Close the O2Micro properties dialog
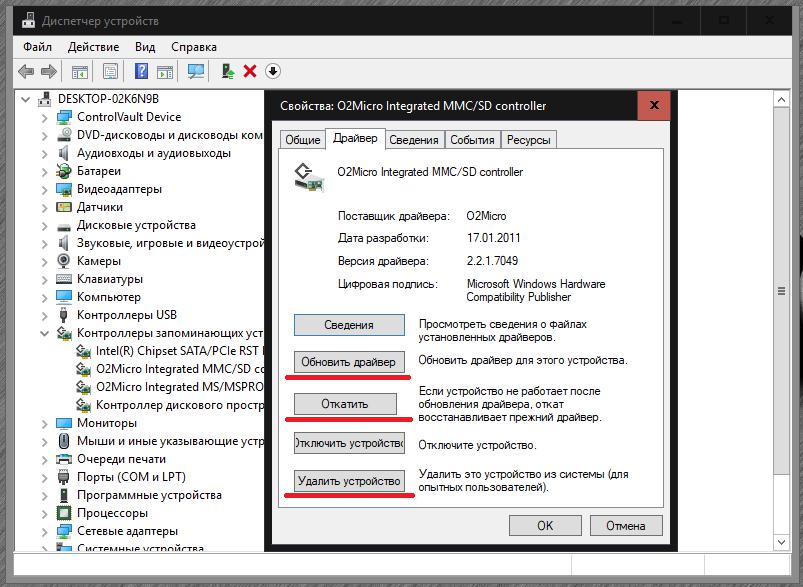Viewport: 803px width, 587px height. click(654, 106)
